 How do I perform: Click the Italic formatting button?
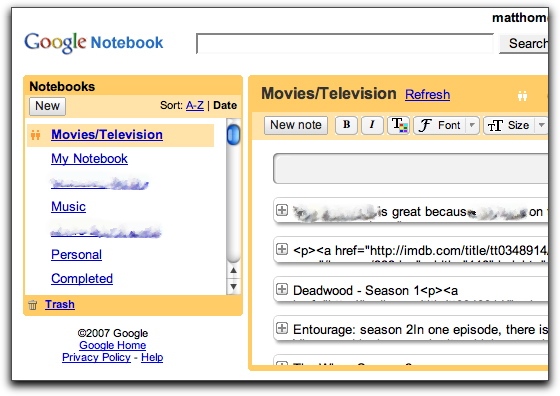[372, 125]
